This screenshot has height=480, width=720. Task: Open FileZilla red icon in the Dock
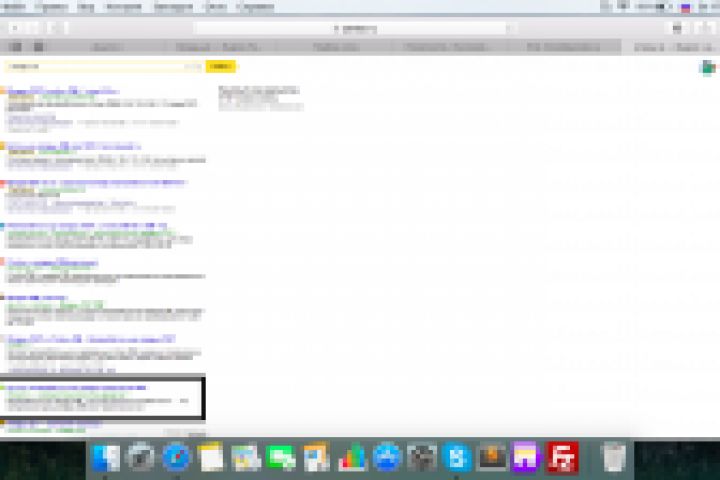click(562, 457)
